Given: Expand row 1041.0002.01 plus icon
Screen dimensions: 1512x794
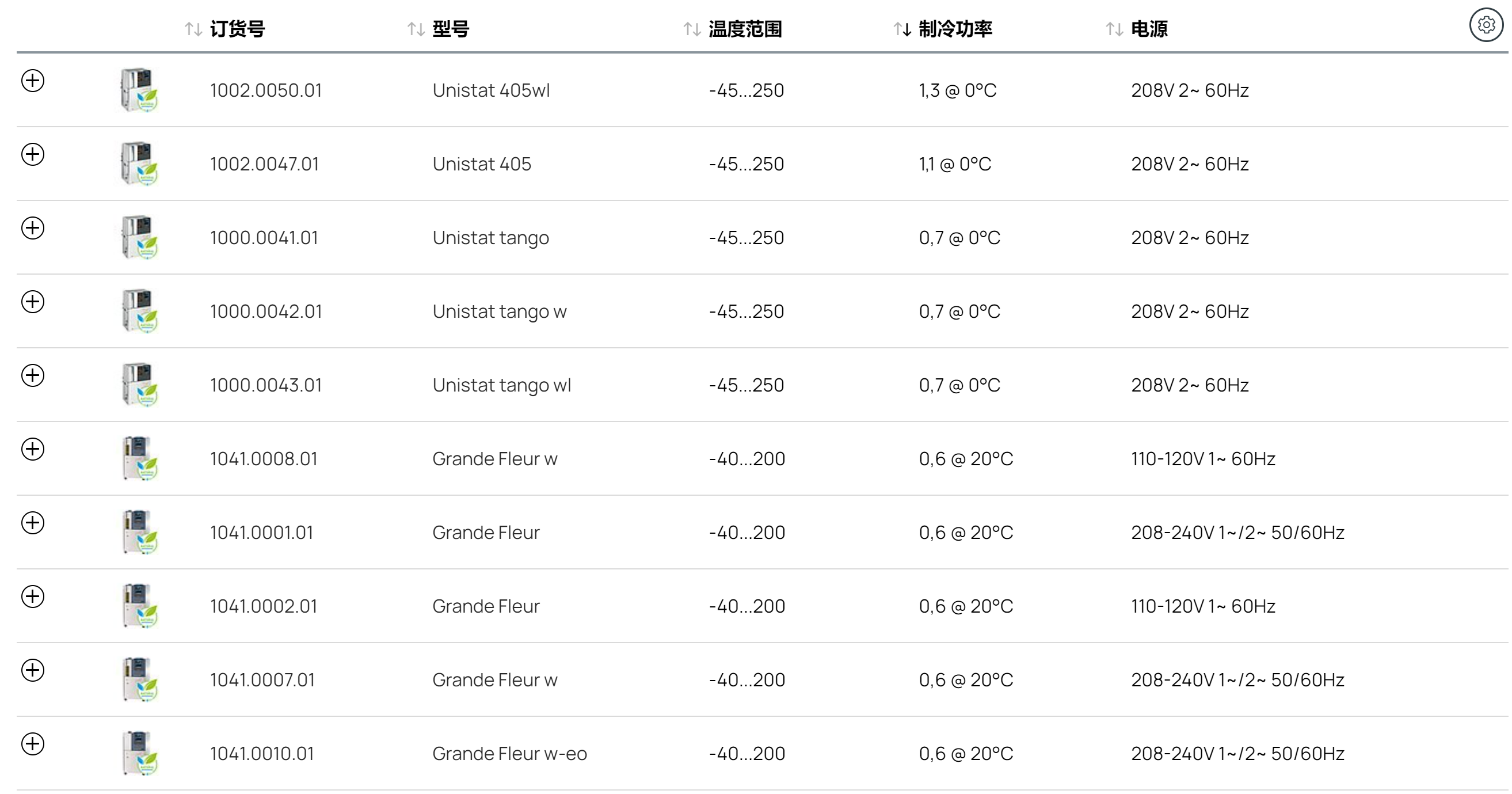Looking at the screenshot, I should tap(33, 597).
